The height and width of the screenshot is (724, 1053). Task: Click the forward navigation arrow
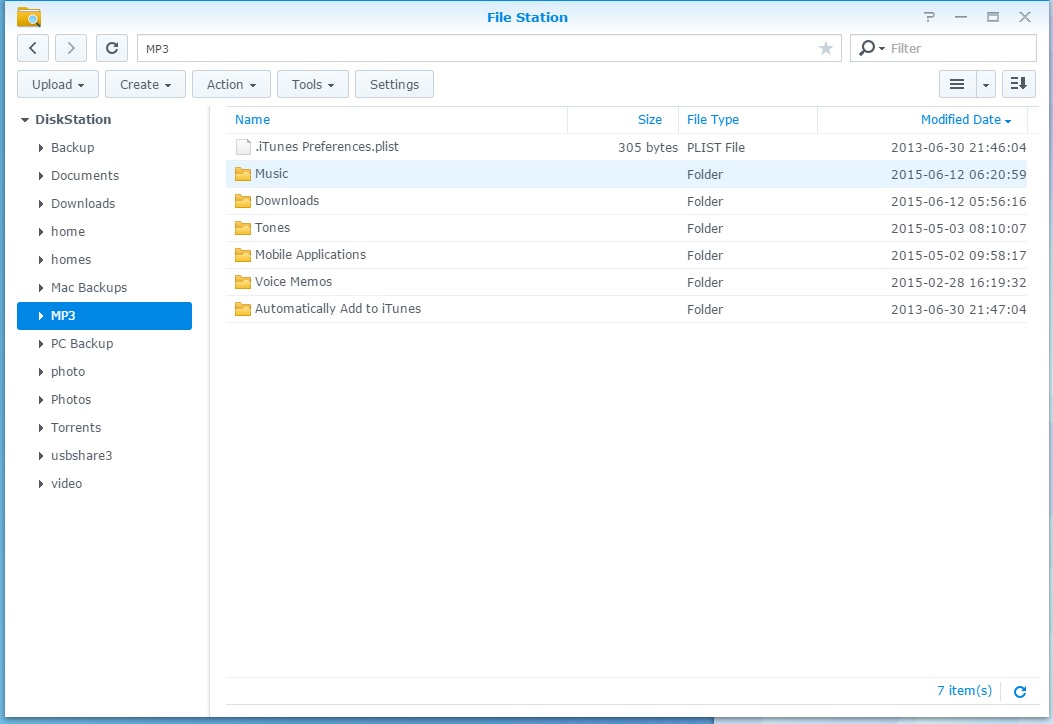[x=71, y=48]
